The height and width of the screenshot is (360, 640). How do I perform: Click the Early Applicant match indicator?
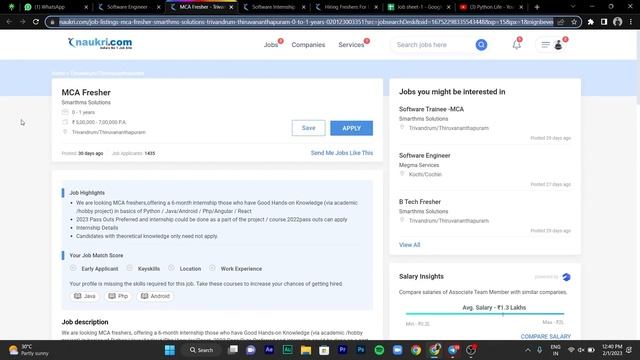[x=94, y=269]
